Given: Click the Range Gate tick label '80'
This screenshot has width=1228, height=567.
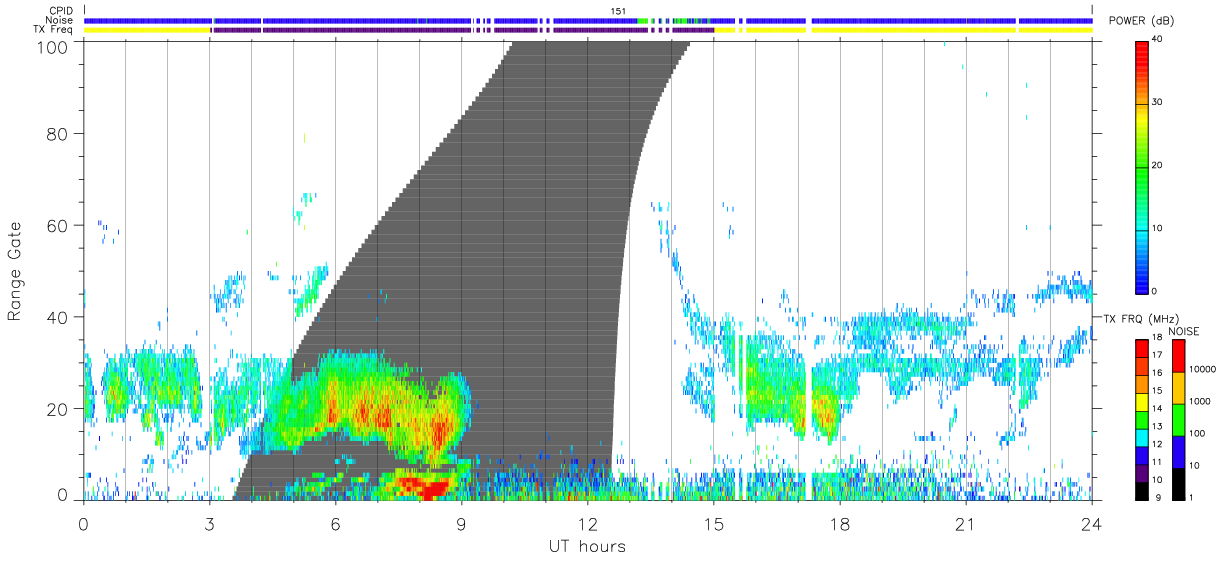Looking at the screenshot, I should coord(58,133).
